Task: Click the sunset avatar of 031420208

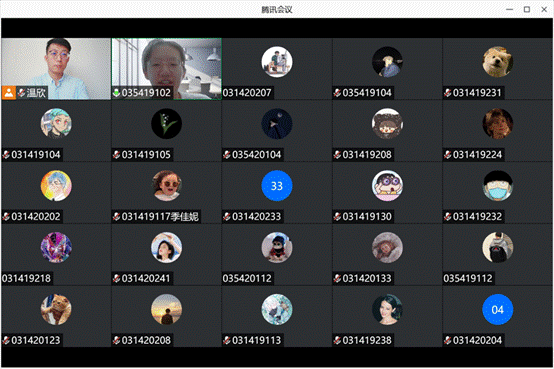Action: 166,310
